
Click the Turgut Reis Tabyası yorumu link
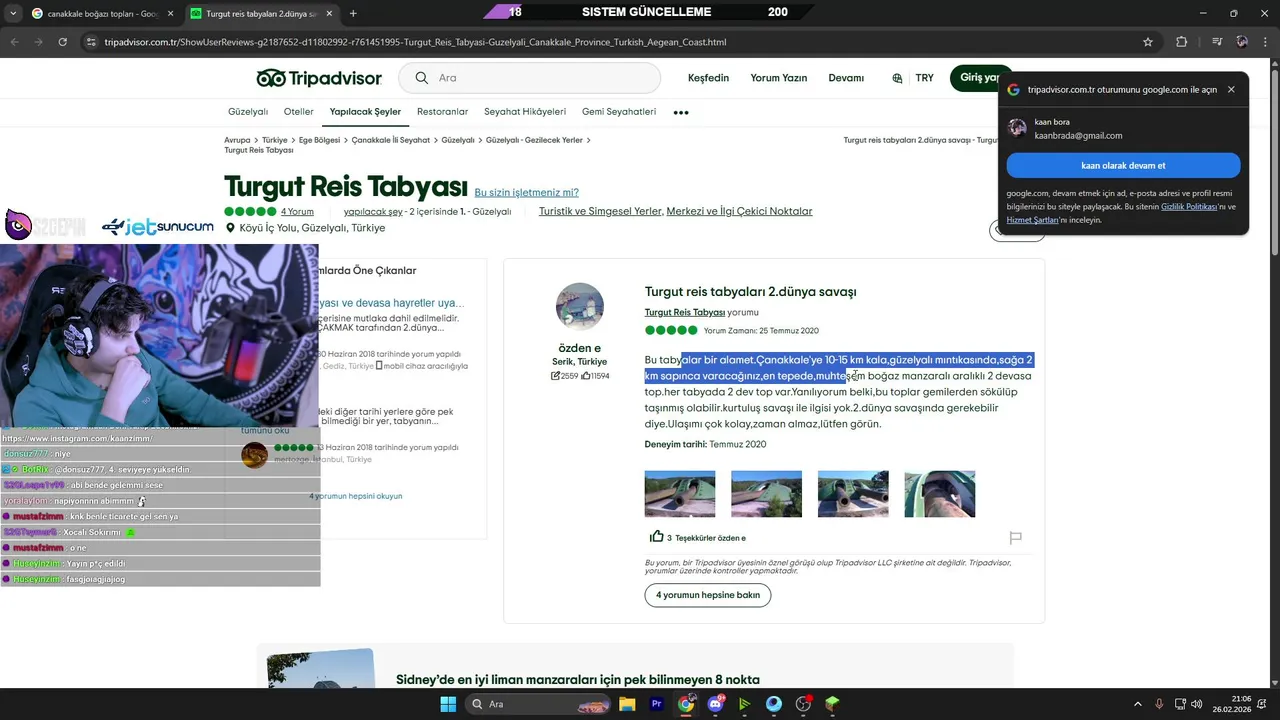point(685,313)
